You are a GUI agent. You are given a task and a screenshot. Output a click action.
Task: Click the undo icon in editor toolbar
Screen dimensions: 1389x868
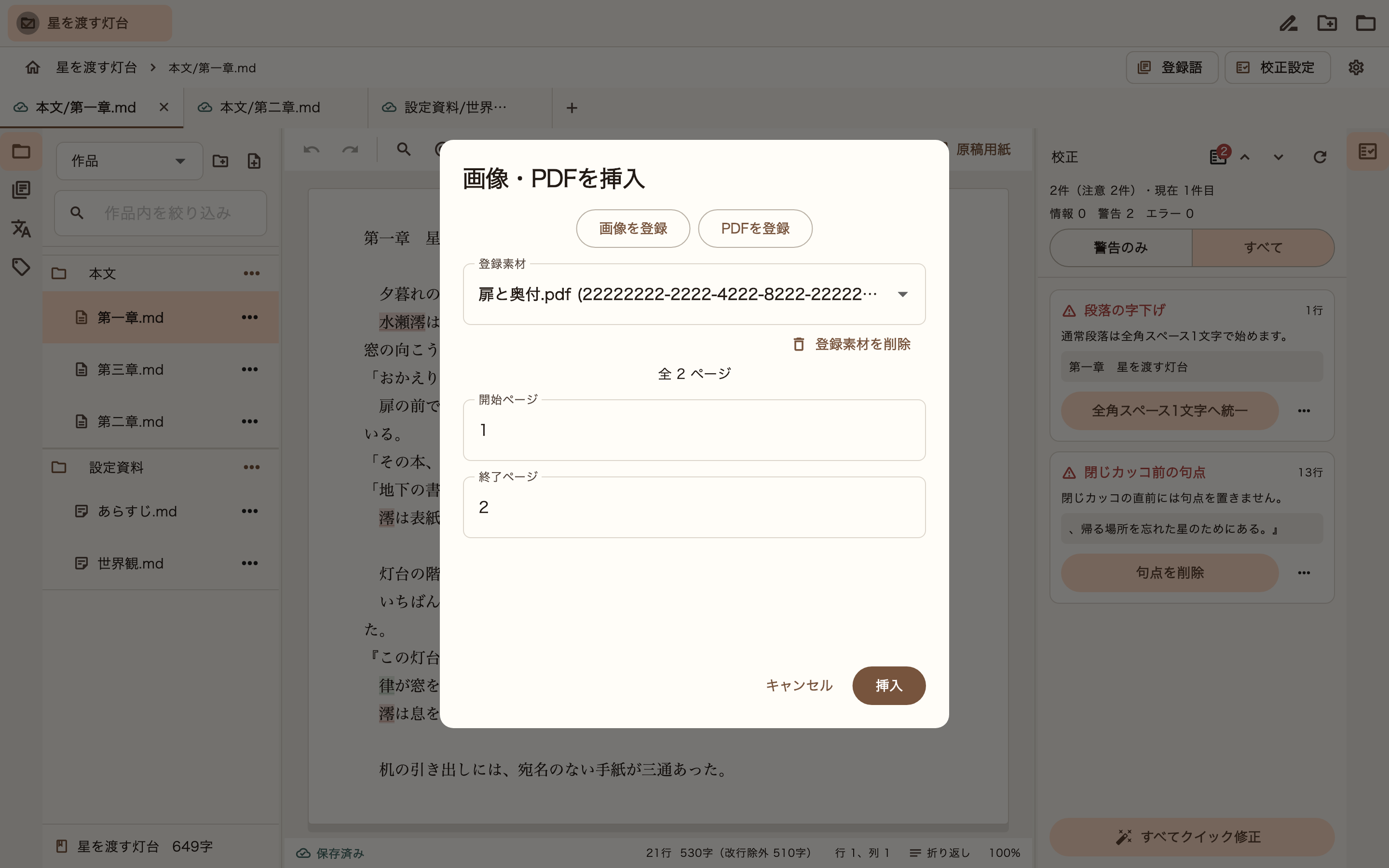pos(312,149)
